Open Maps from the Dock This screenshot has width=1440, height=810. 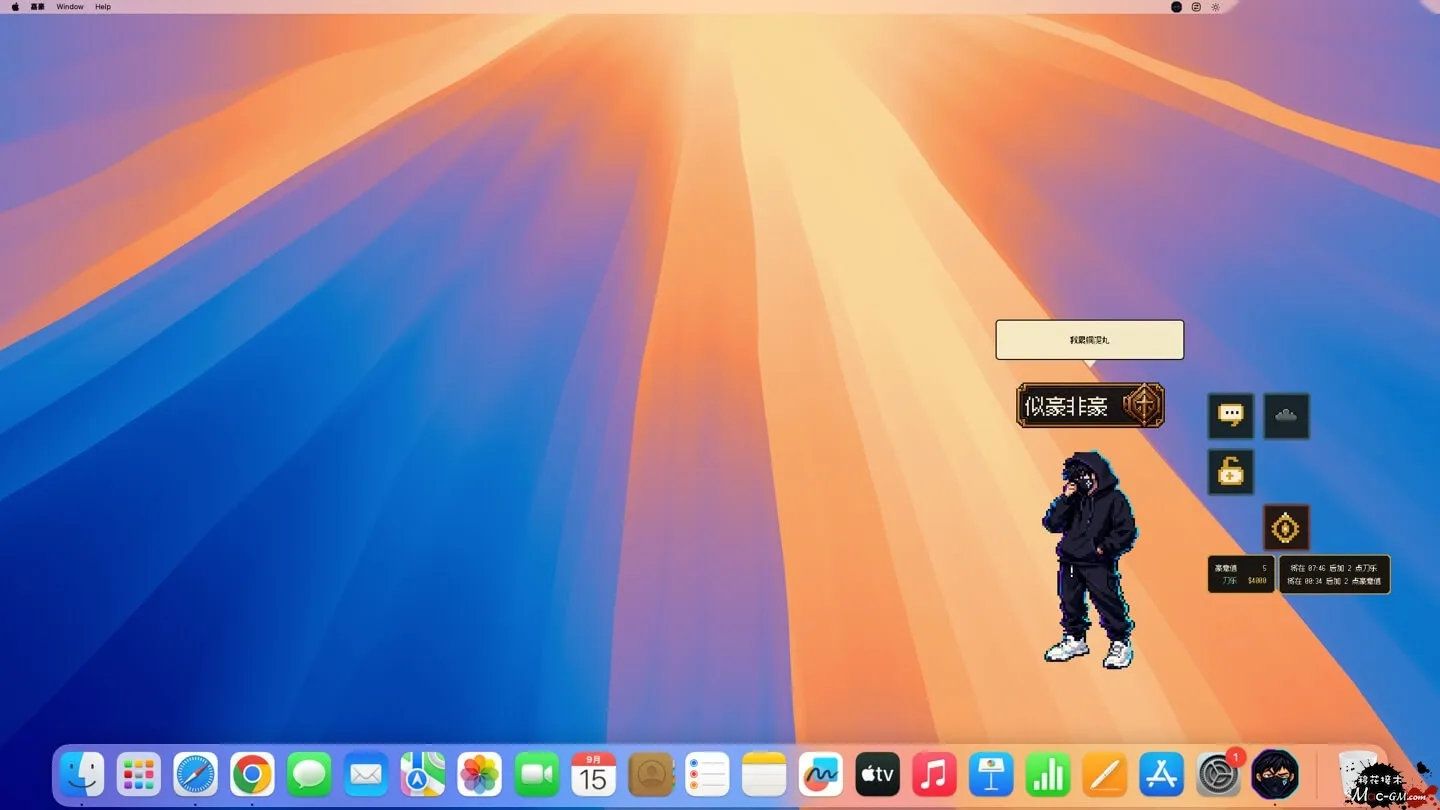coord(423,775)
